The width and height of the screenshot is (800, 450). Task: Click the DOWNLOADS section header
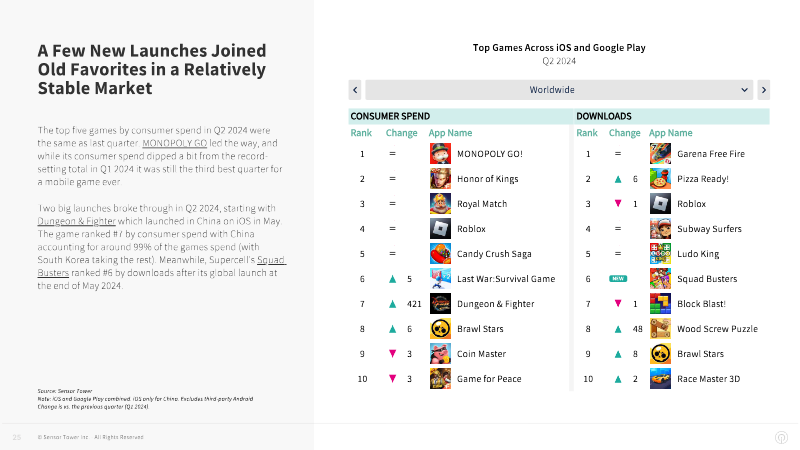click(604, 116)
